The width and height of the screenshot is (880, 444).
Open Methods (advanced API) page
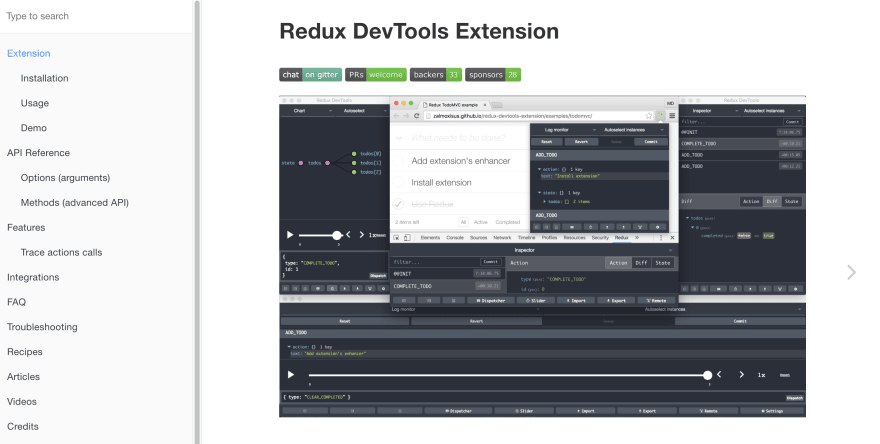[x=75, y=203]
